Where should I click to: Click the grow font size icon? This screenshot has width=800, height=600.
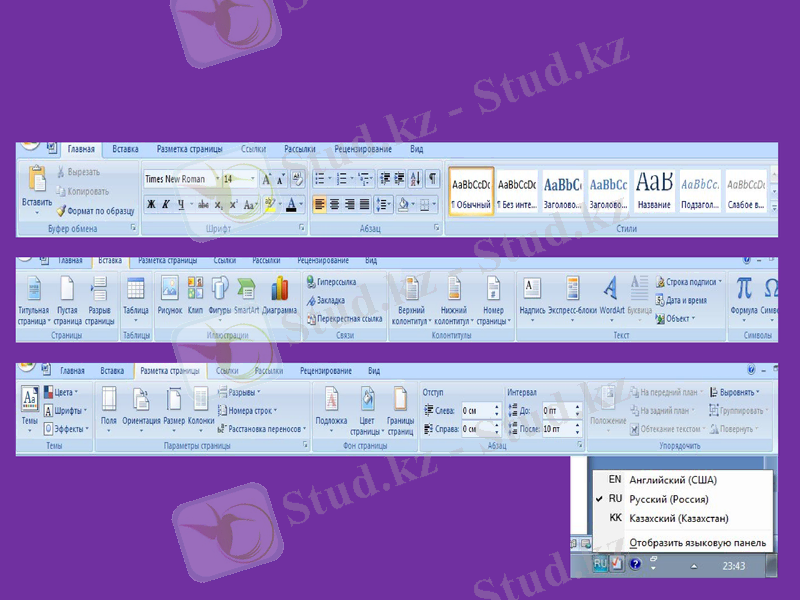(266, 179)
